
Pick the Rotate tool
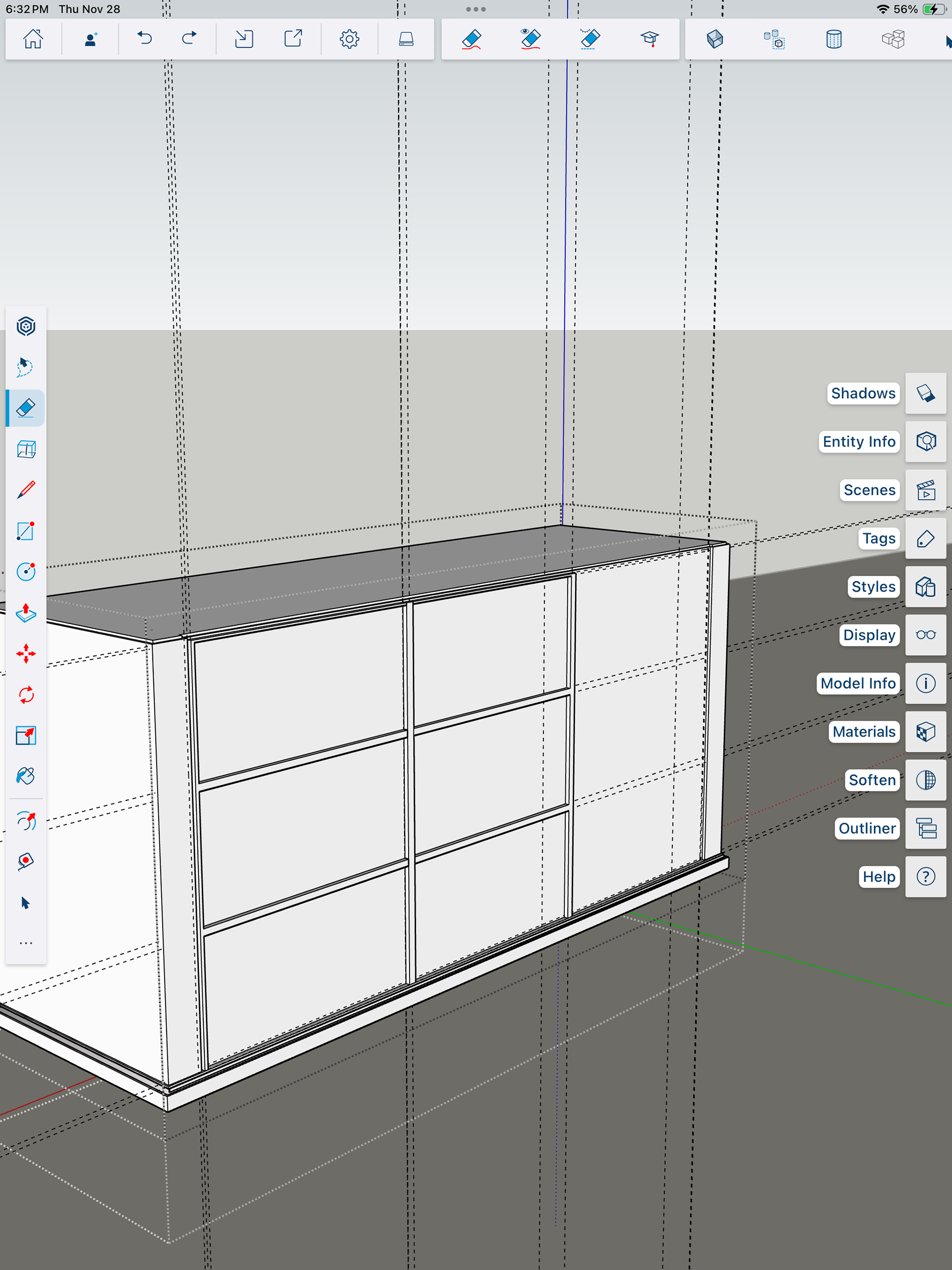(x=26, y=695)
